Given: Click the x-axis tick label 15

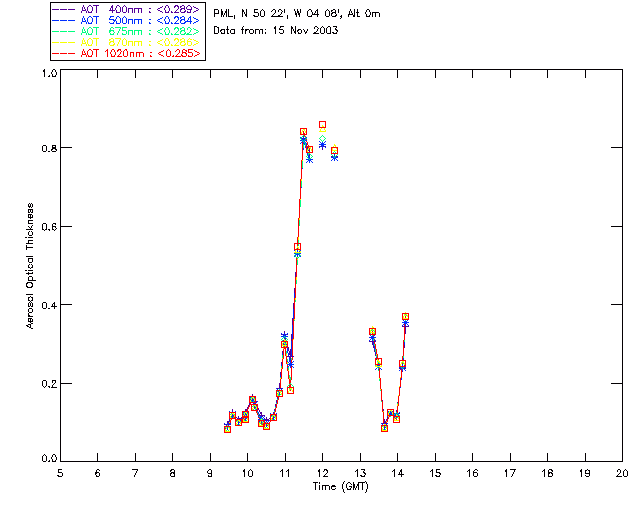Looking at the screenshot, I should (435, 473).
